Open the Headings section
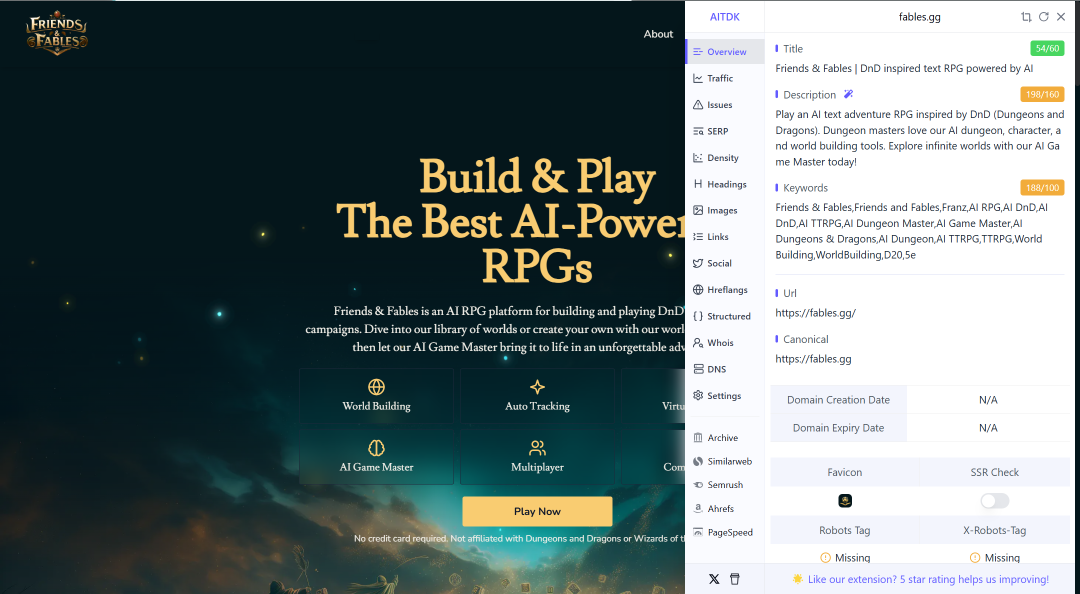 [725, 184]
